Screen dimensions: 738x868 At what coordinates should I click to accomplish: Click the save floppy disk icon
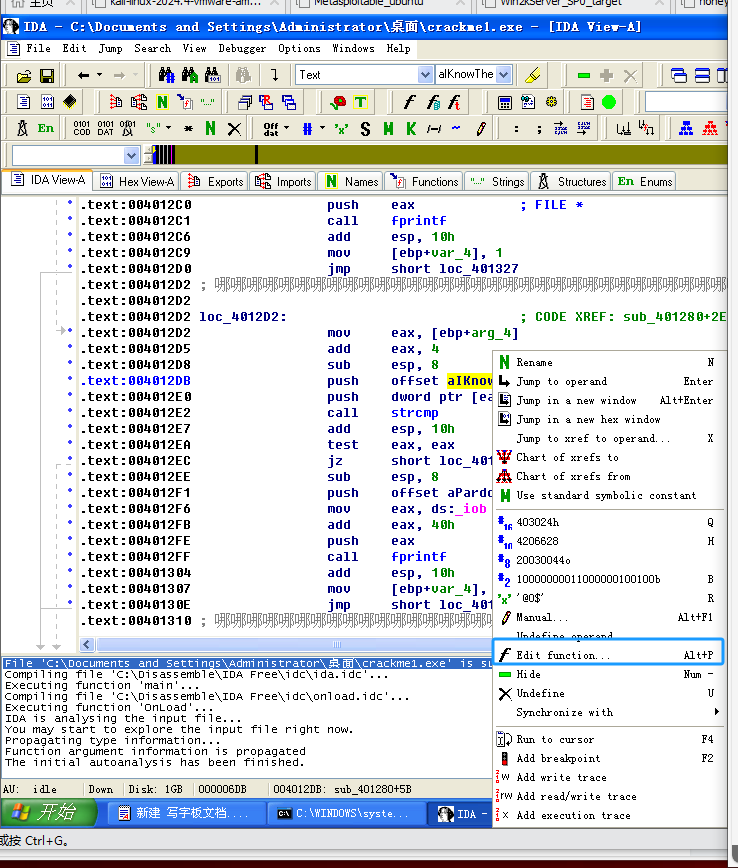(47, 75)
